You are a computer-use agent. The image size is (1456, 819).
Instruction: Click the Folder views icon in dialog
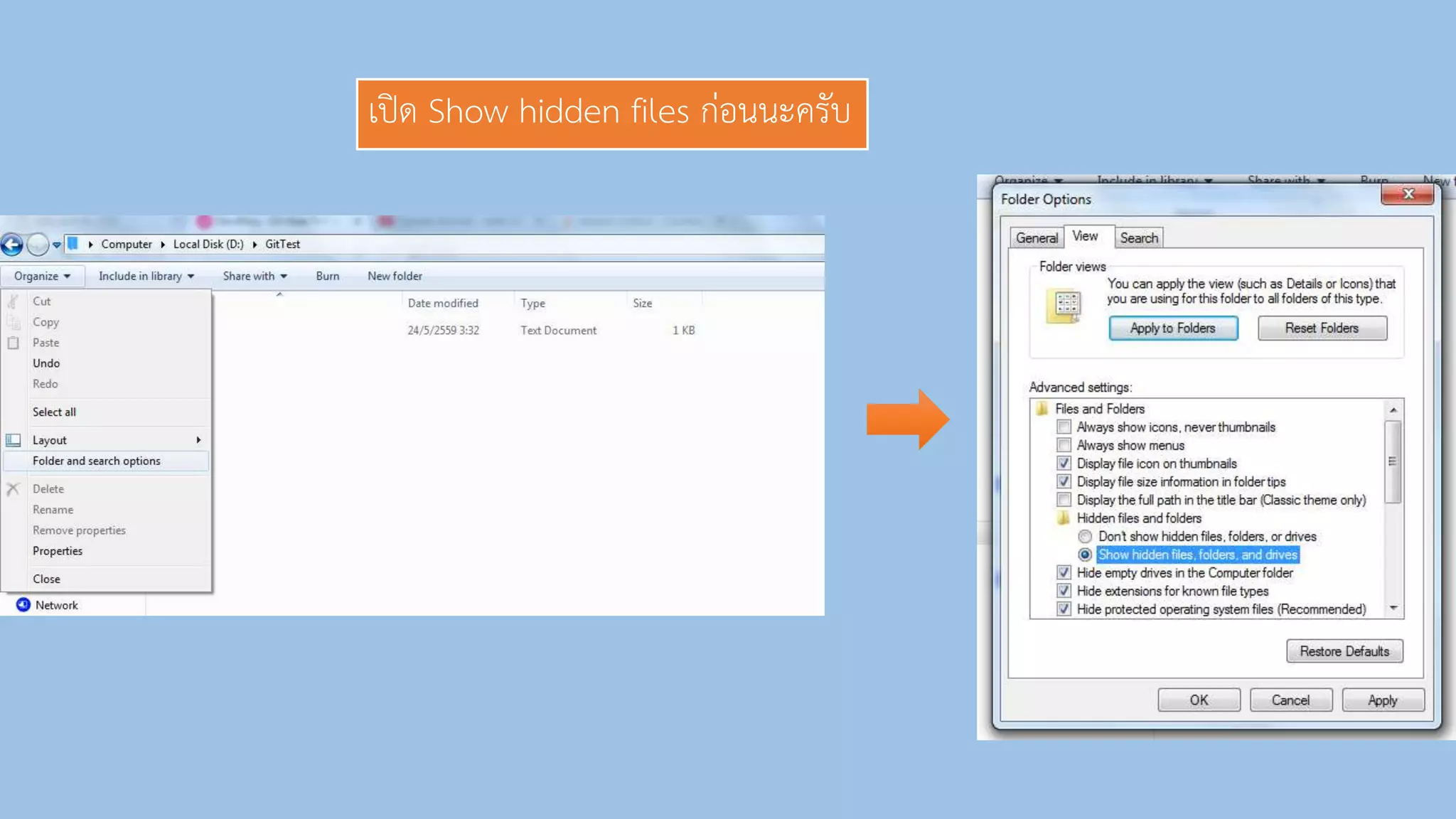(x=1064, y=306)
